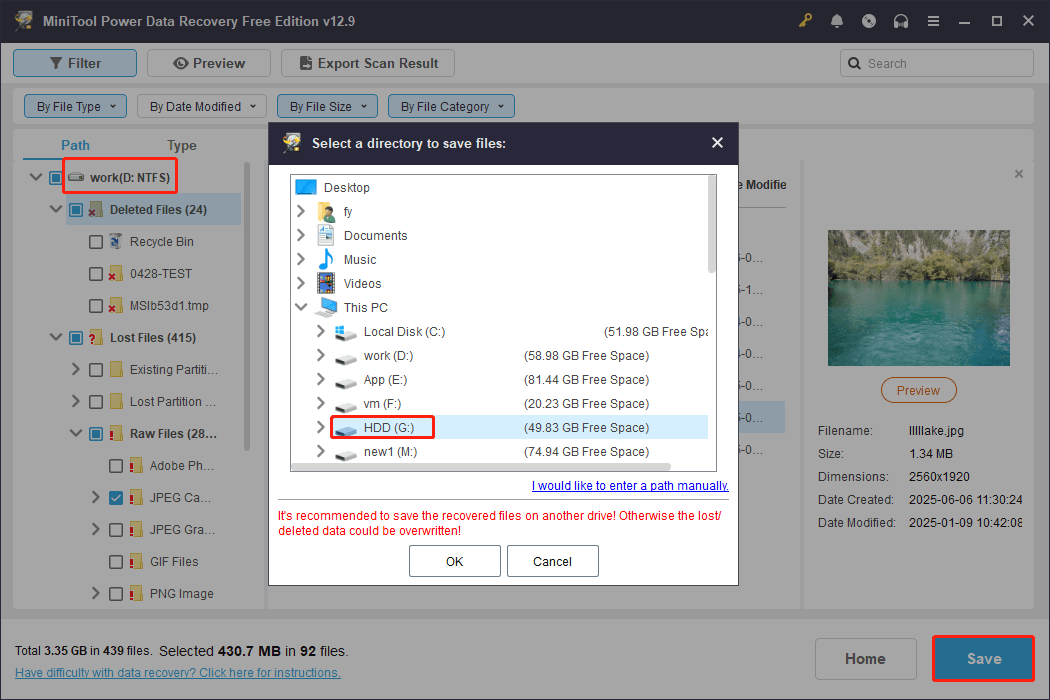Click the GIF Files folder icon
The image size is (1050, 700).
[x=136, y=561]
